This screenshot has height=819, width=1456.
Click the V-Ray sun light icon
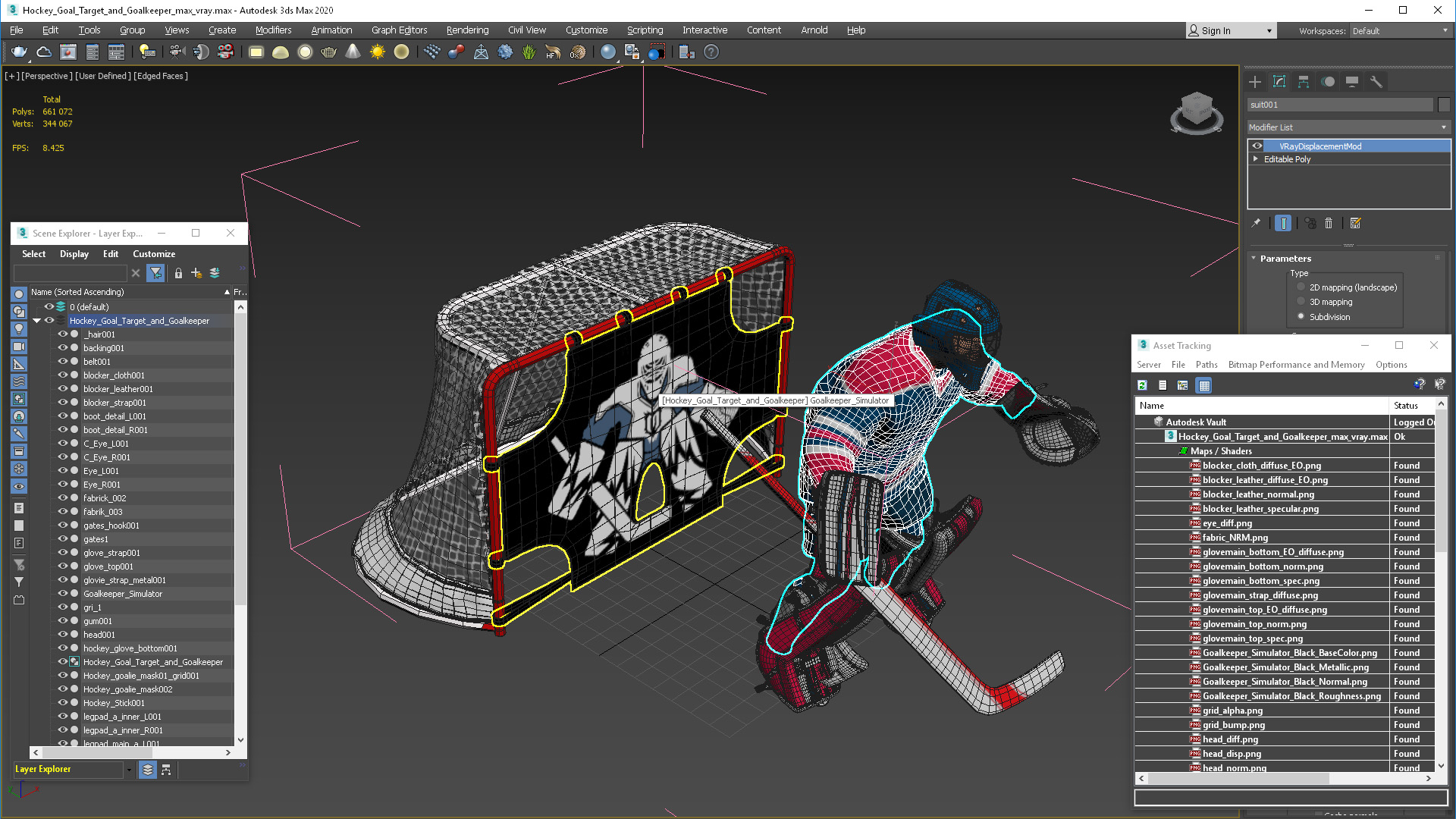point(377,52)
